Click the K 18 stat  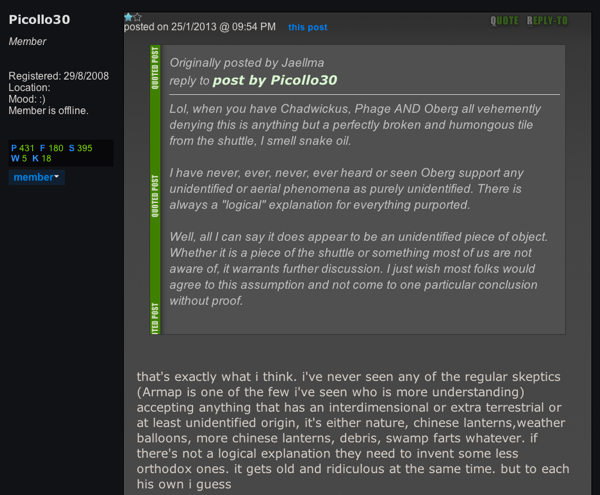tap(42, 158)
